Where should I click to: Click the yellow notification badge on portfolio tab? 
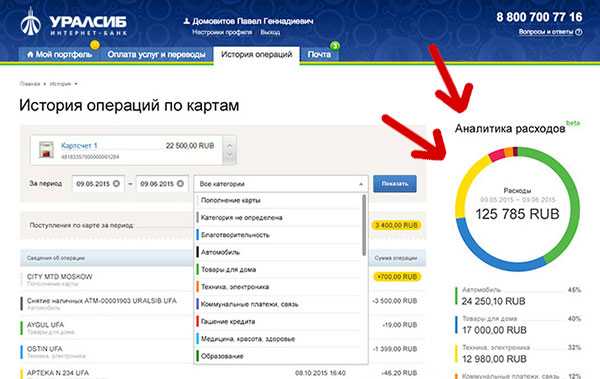(95, 45)
